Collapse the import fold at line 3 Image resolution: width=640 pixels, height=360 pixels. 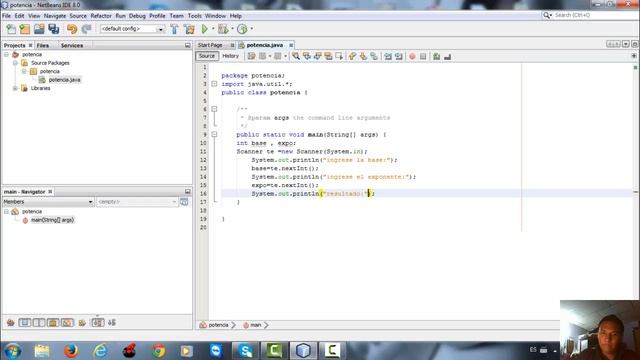214,84
